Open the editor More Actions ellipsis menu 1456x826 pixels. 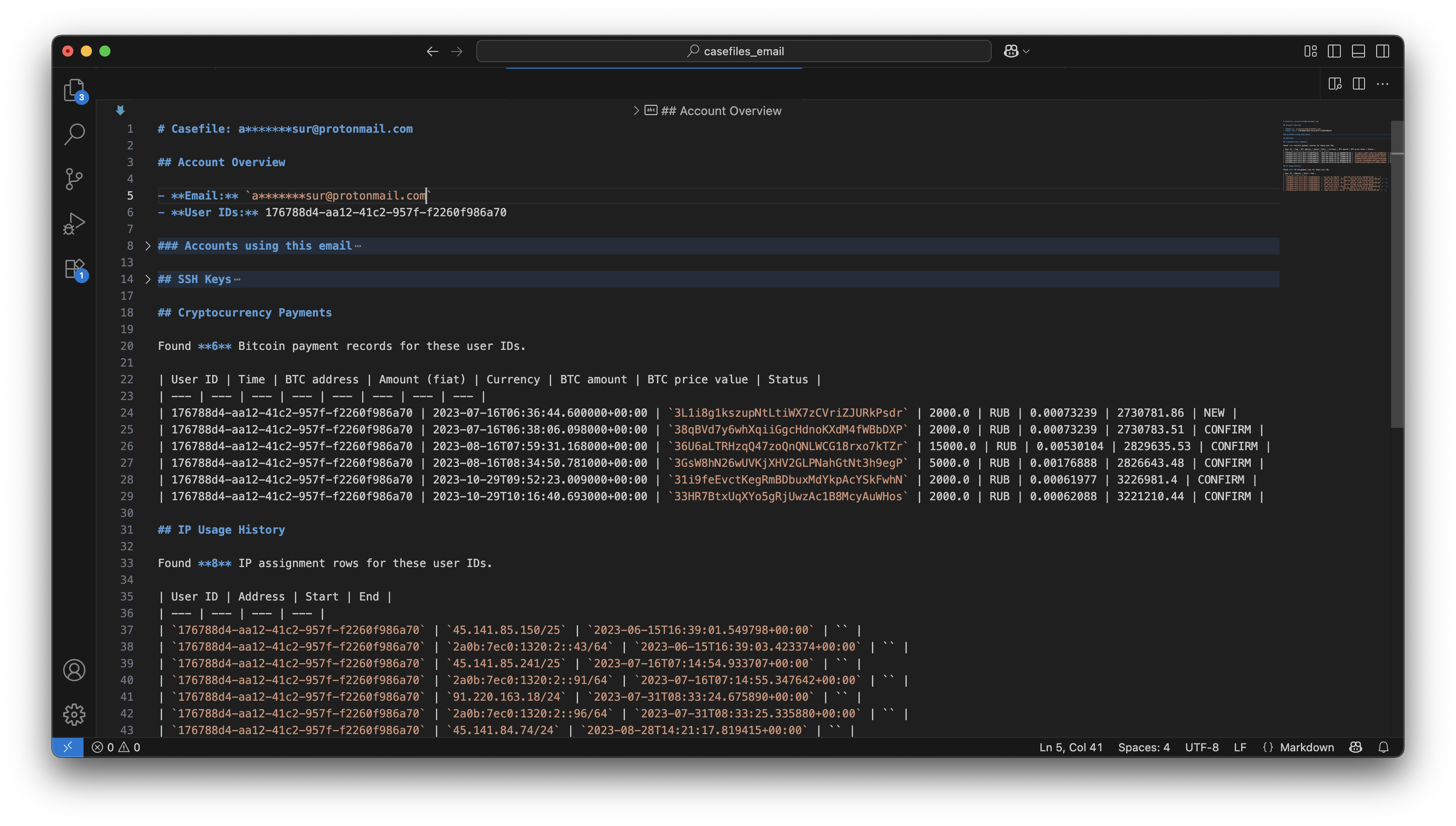[x=1383, y=84]
